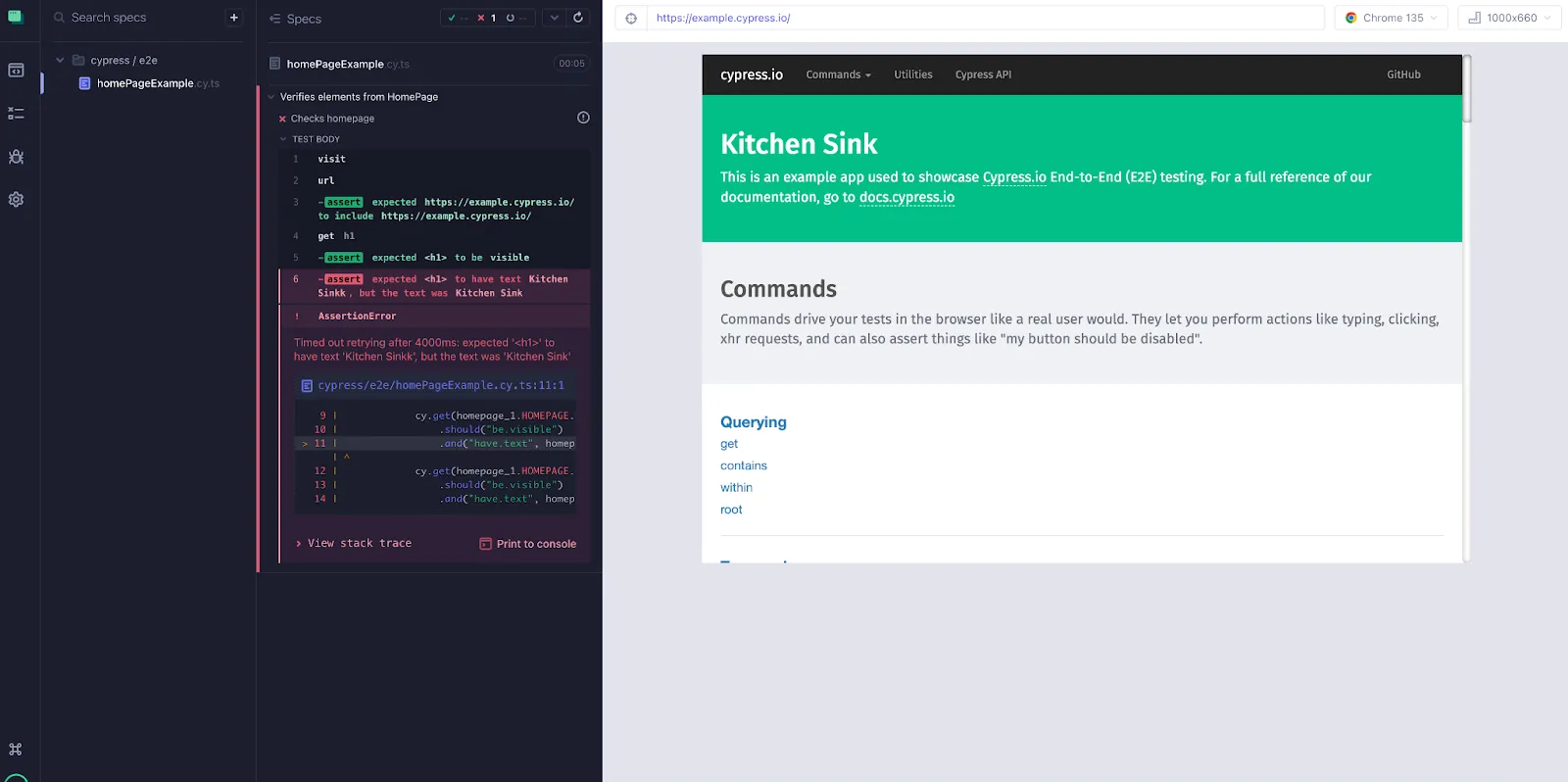Open the Specs page icon in sidebar
Image resolution: width=1568 pixels, height=782 pixels.
16,71
